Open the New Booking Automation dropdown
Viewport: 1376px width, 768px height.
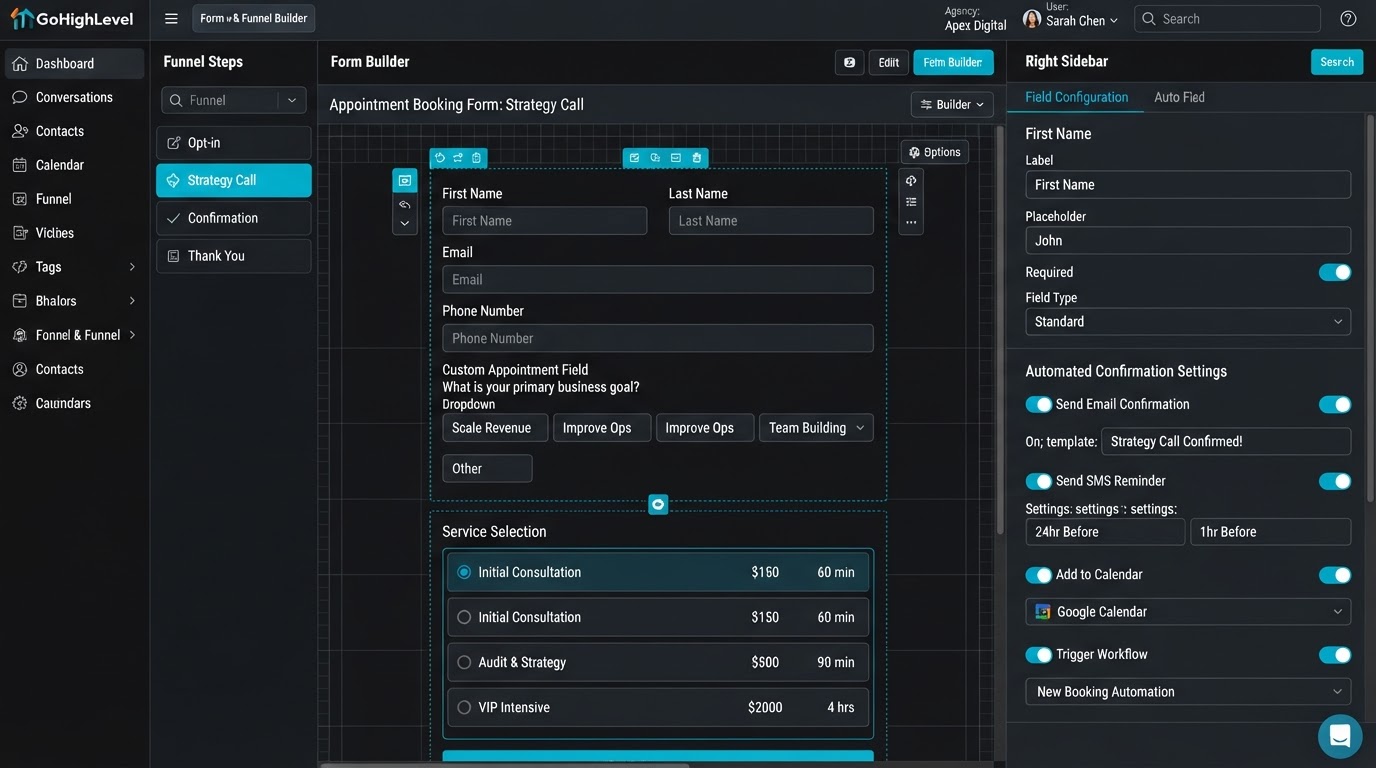(x=1188, y=692)
